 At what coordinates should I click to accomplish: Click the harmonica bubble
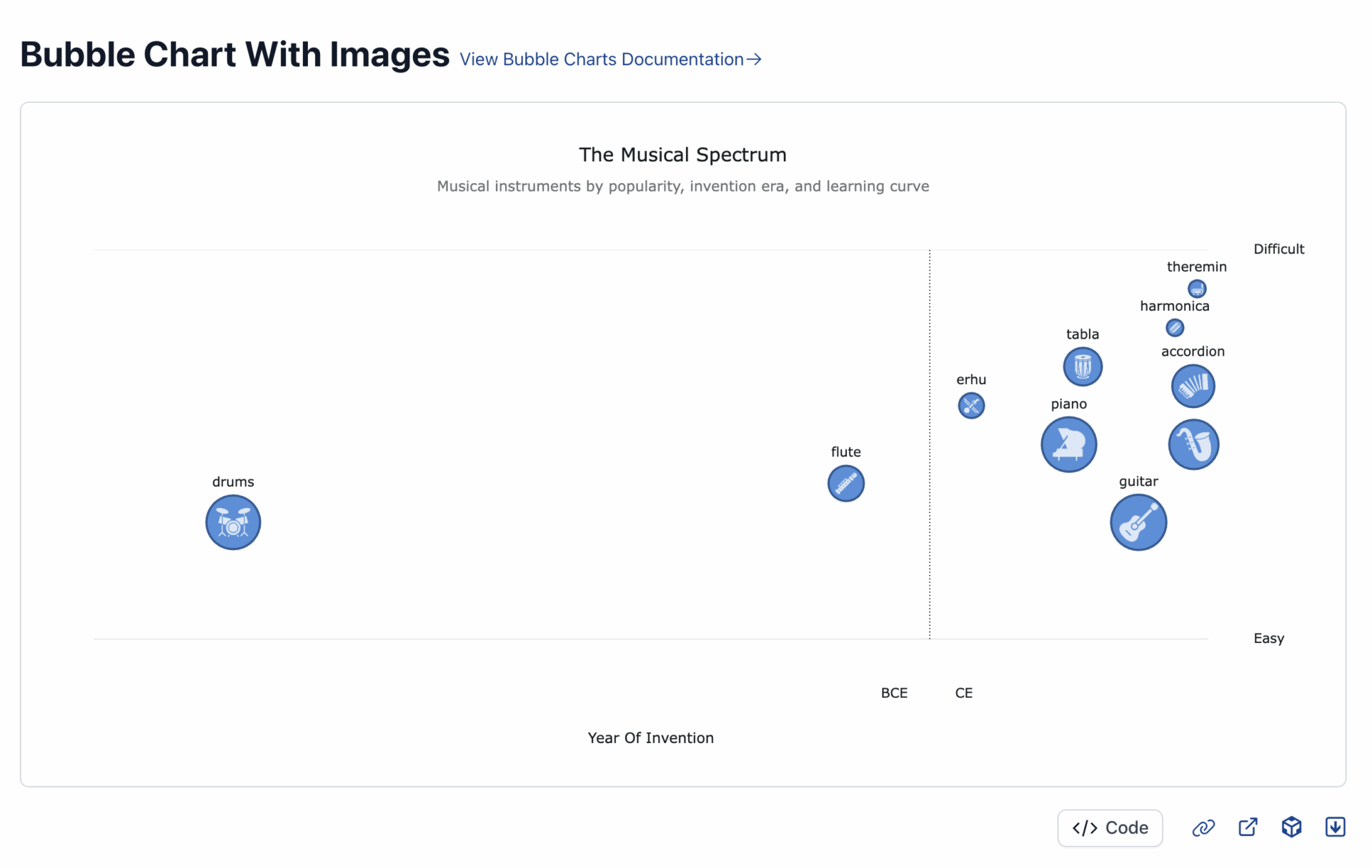click(1175, 328)
